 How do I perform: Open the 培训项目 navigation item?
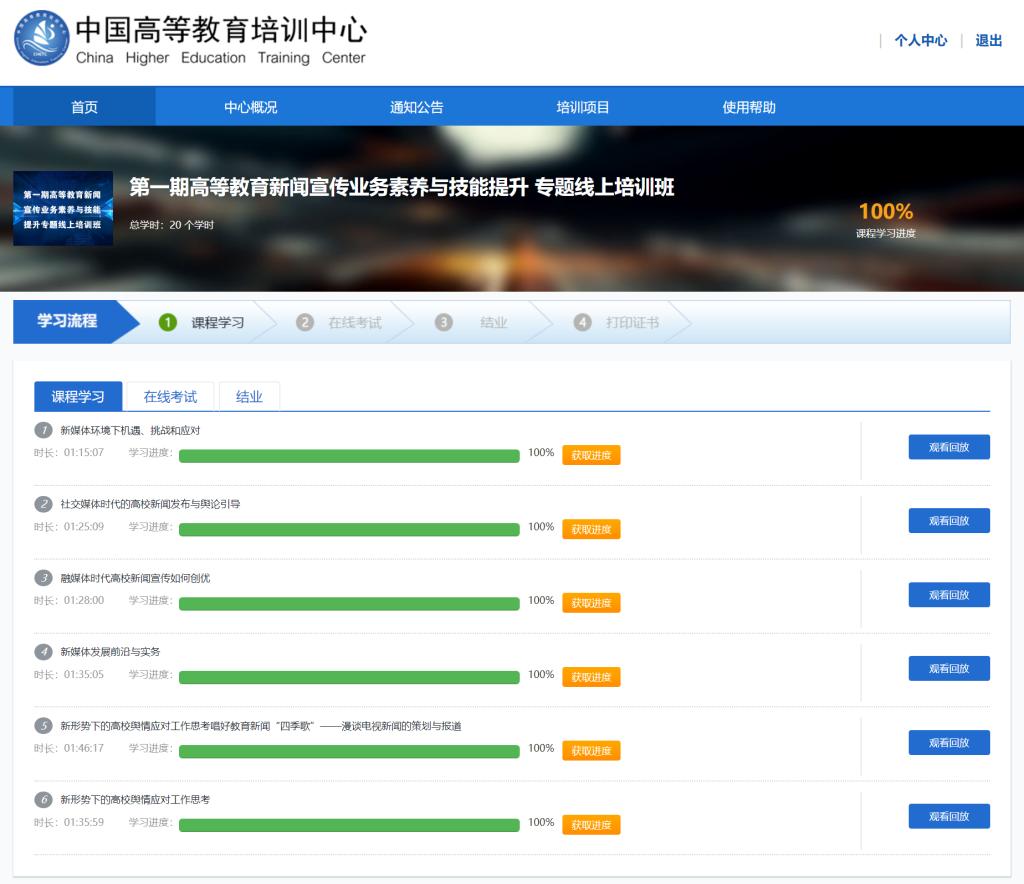(583, 107)
